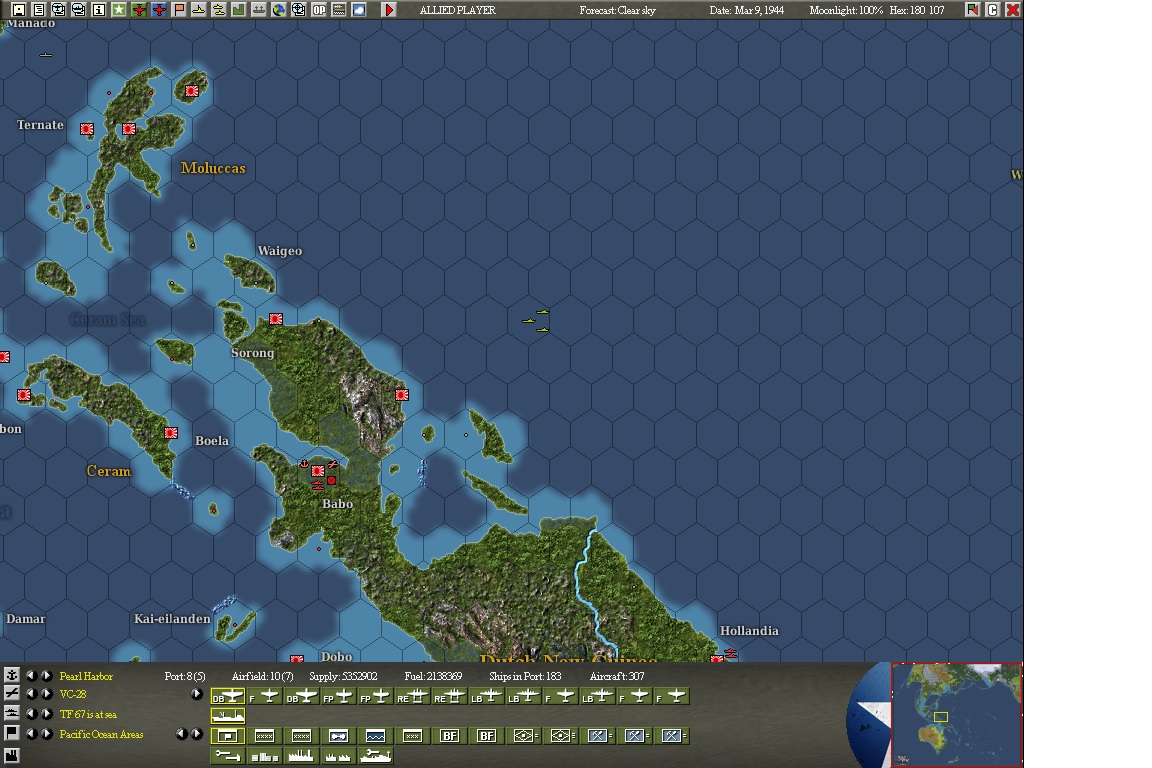1152x768 pixels.
Task: Click 'TF 67 is at sea' text
Action: [x=88, y=714]
